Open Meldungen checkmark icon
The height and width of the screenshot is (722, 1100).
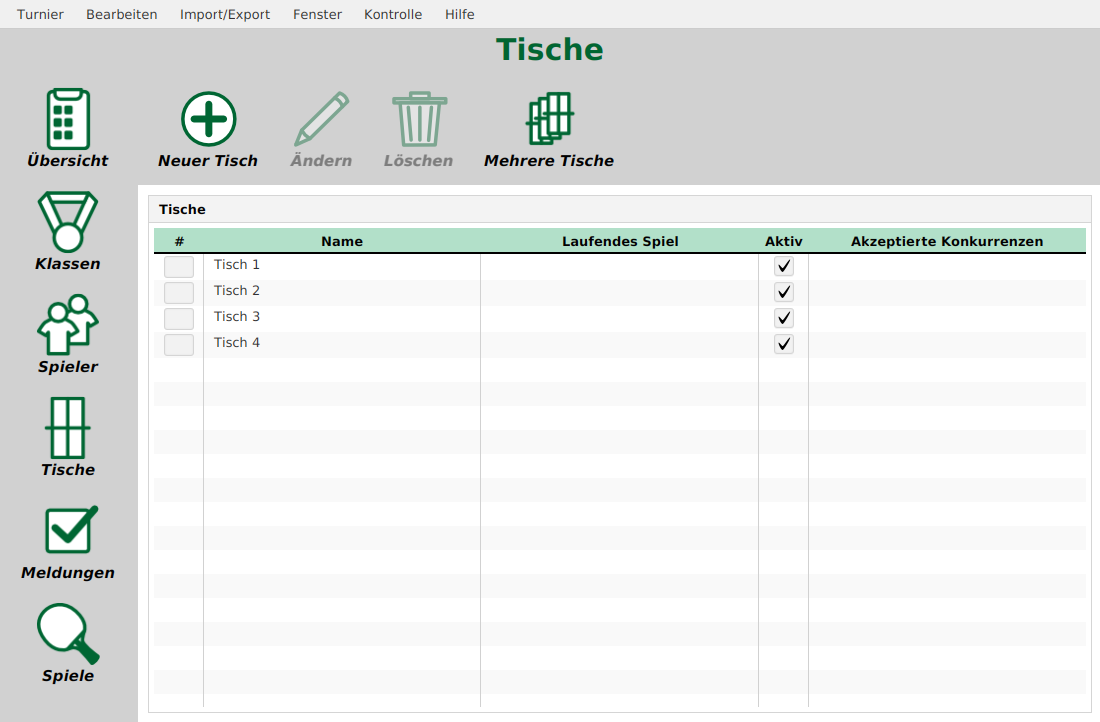(68, 531)
